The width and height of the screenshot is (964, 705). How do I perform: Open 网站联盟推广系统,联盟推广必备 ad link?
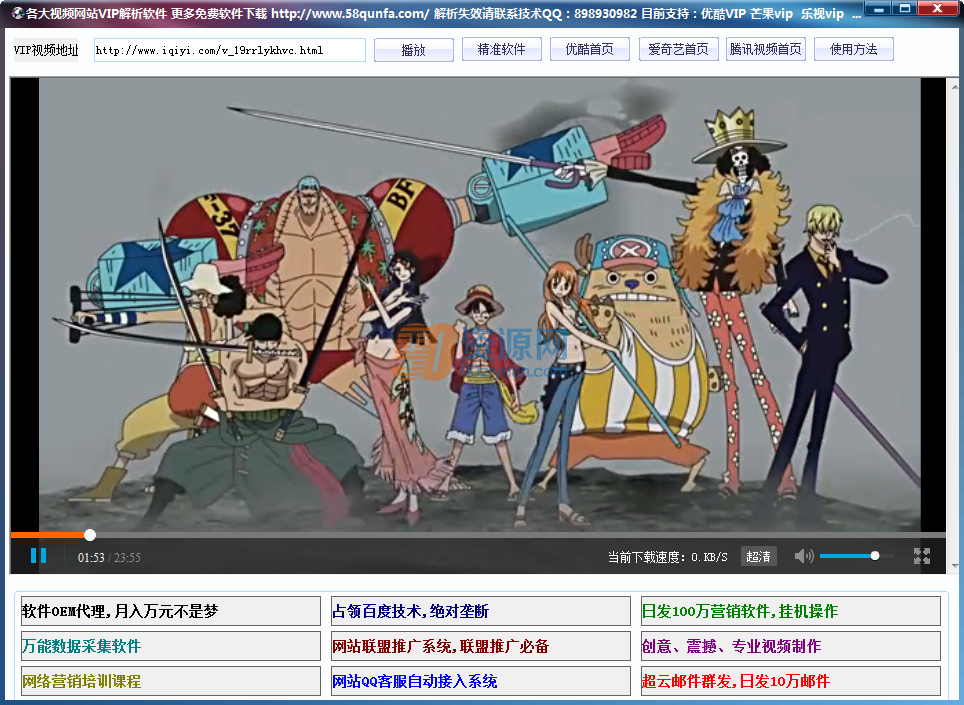[x=481, y=646]
